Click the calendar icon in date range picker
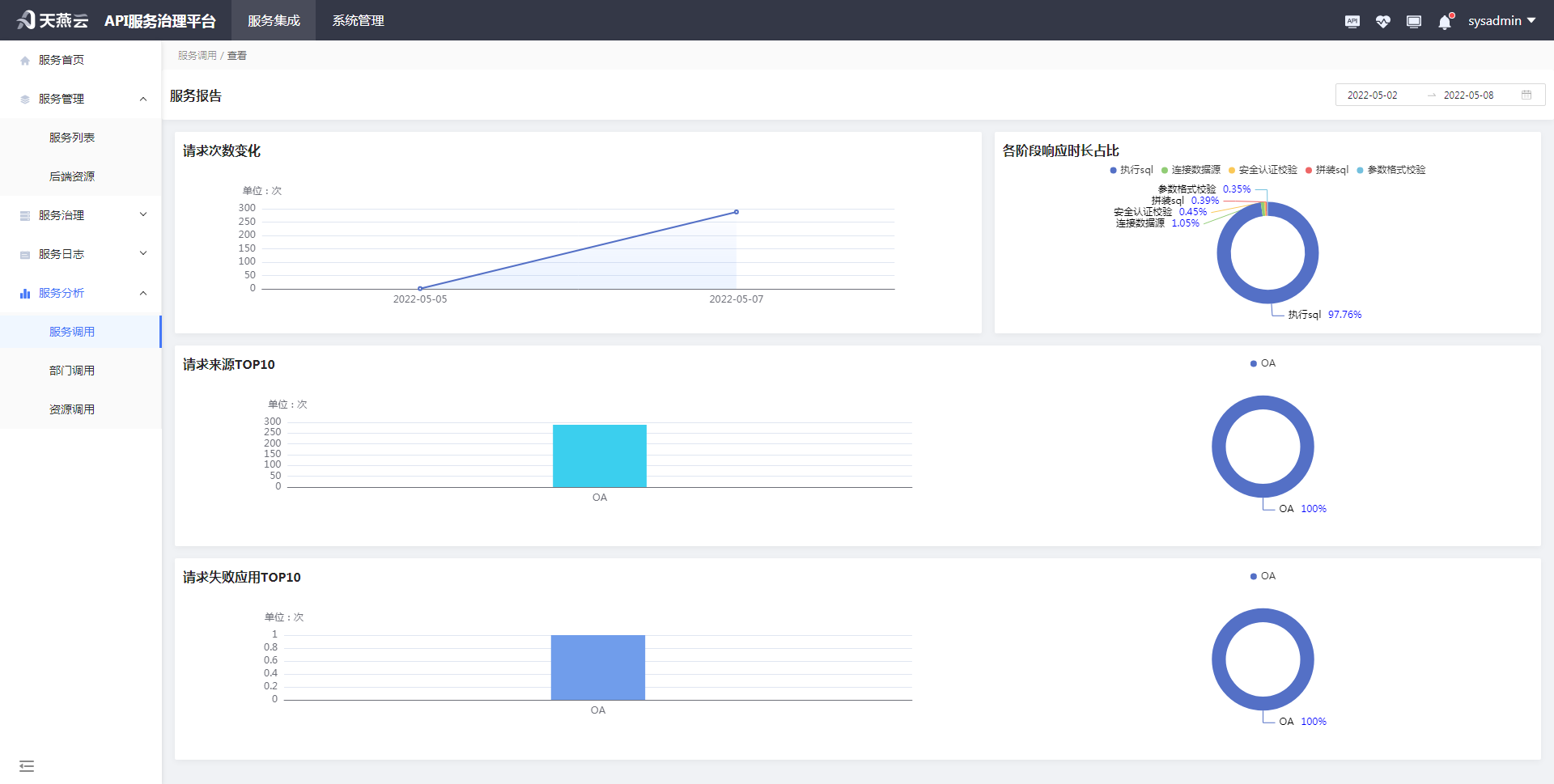The height and width of the screenshot is (784, 1554). (1526, 95)
